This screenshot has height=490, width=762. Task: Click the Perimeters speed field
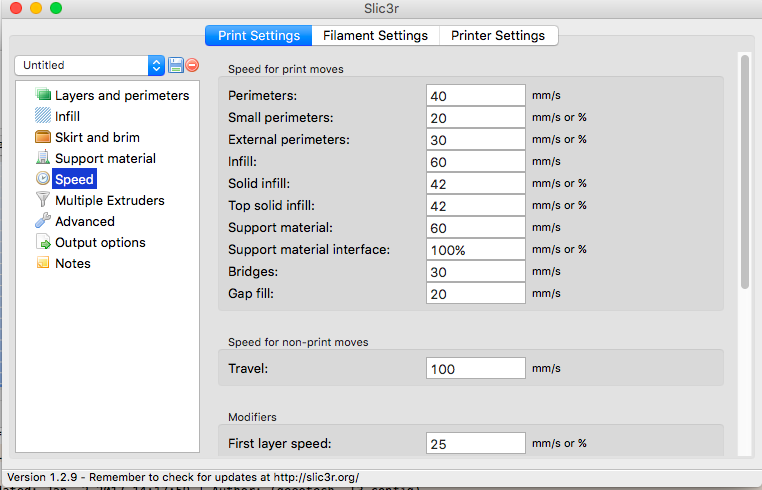(476, 95)
